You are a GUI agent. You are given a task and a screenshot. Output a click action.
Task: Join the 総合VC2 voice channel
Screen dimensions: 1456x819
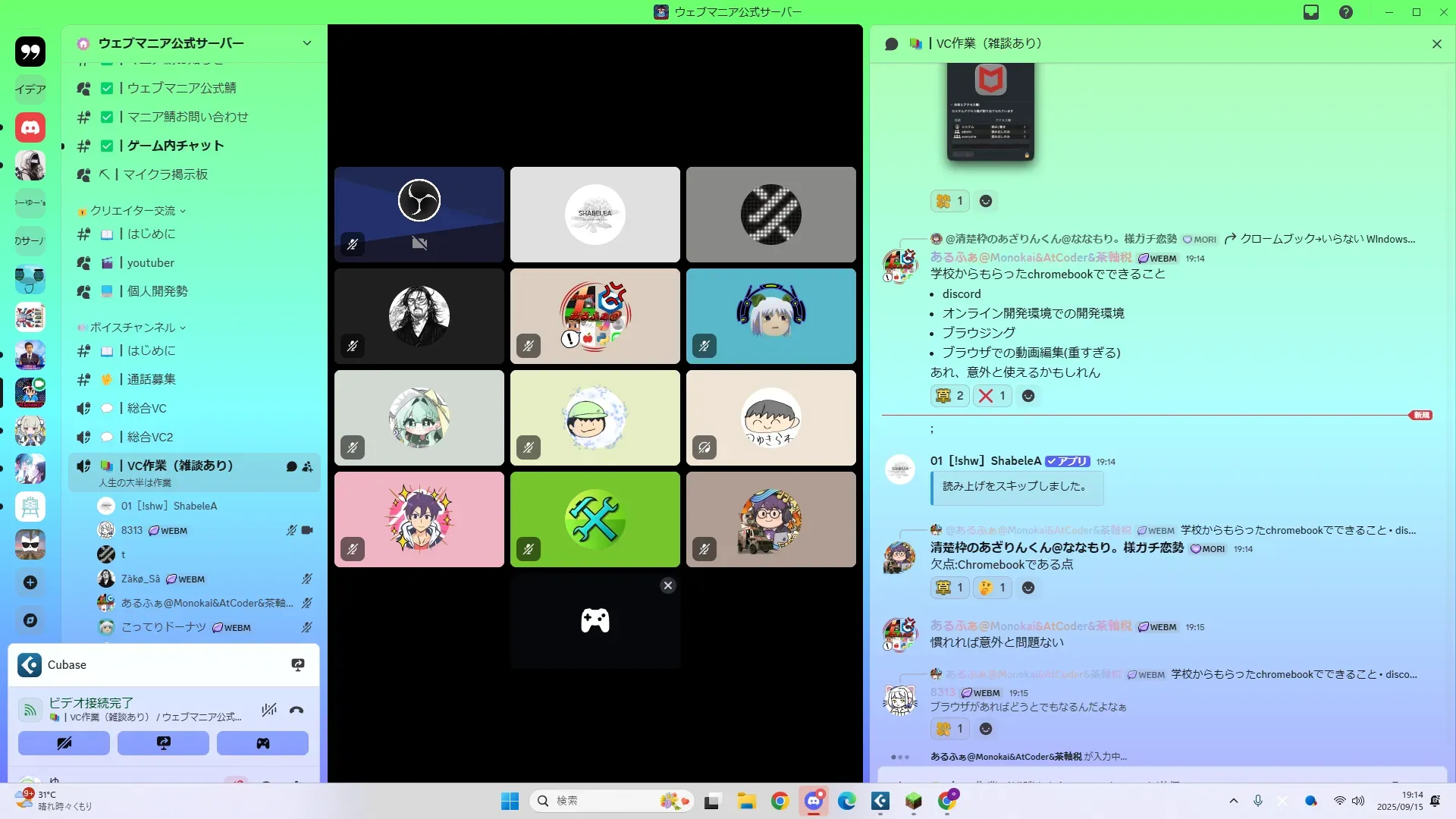(x=150, y=437)
